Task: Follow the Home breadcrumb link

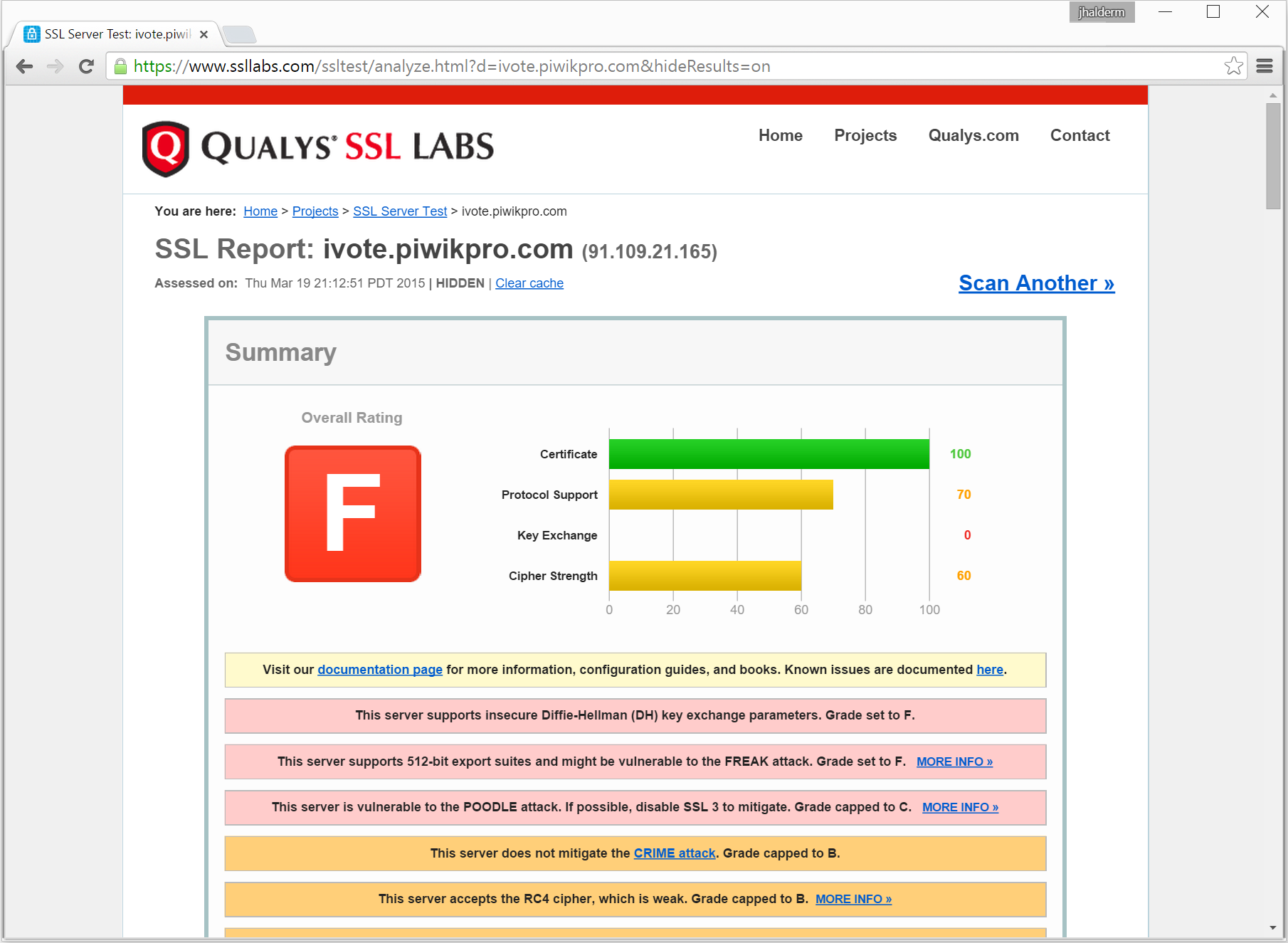Action: click(260, 211)
